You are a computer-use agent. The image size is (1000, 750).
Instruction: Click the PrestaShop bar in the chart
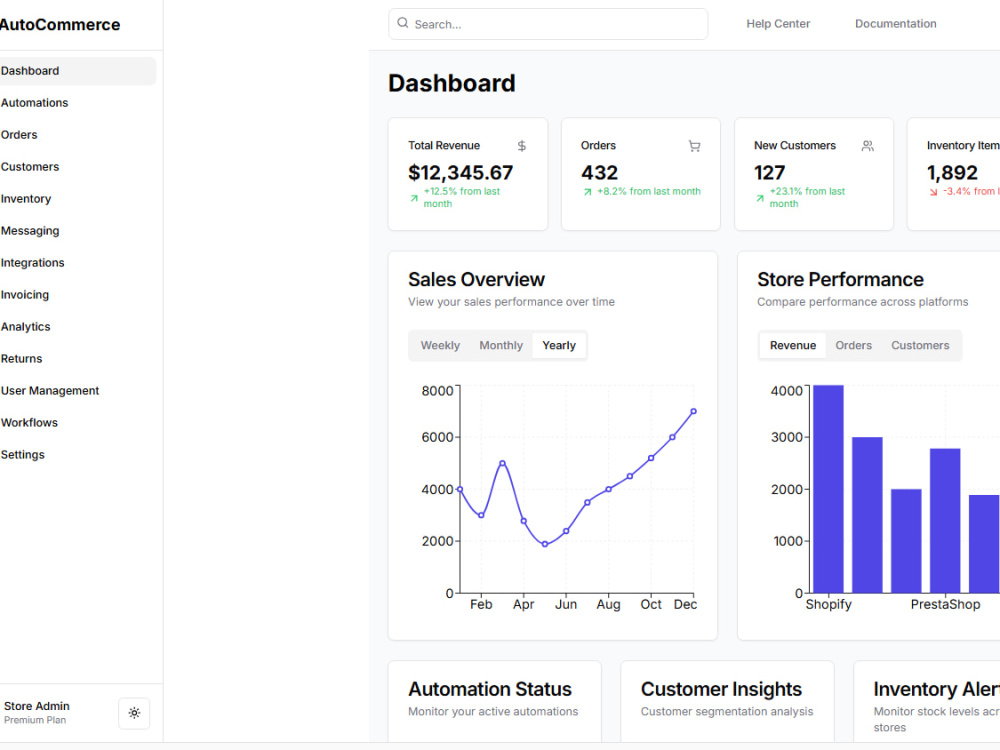click(x=945, y=520)
